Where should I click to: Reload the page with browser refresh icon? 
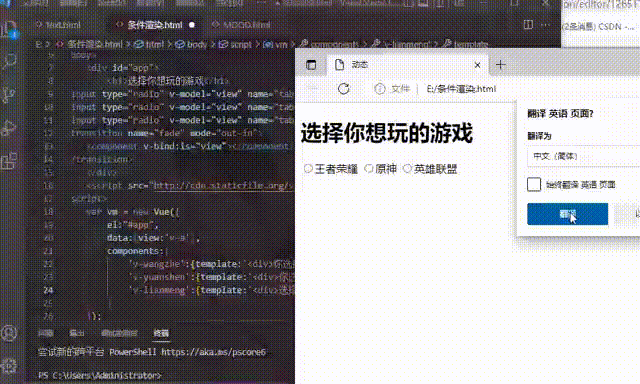[344, 89]
